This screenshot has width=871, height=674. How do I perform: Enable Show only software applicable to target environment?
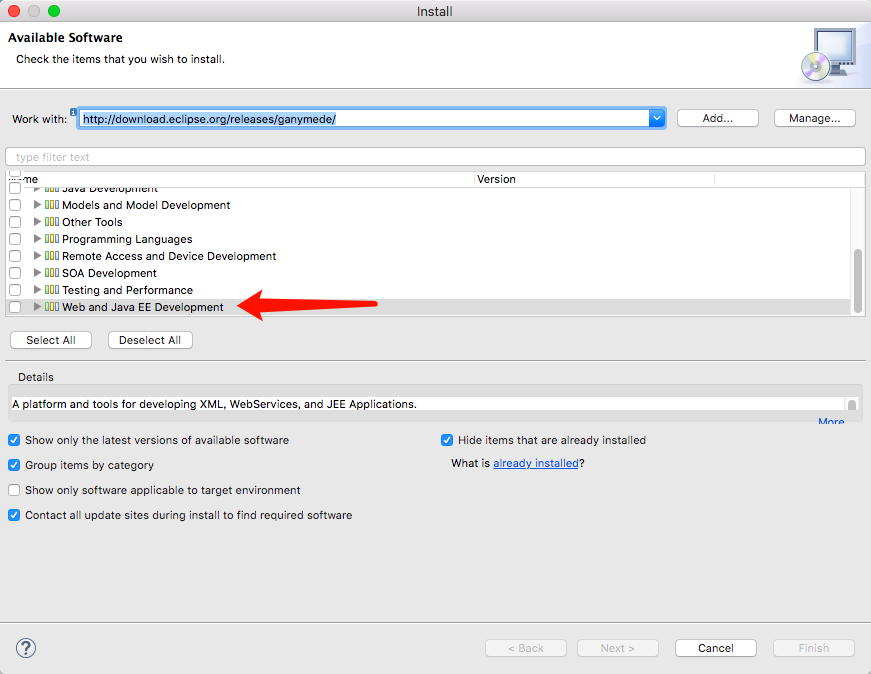14,490
